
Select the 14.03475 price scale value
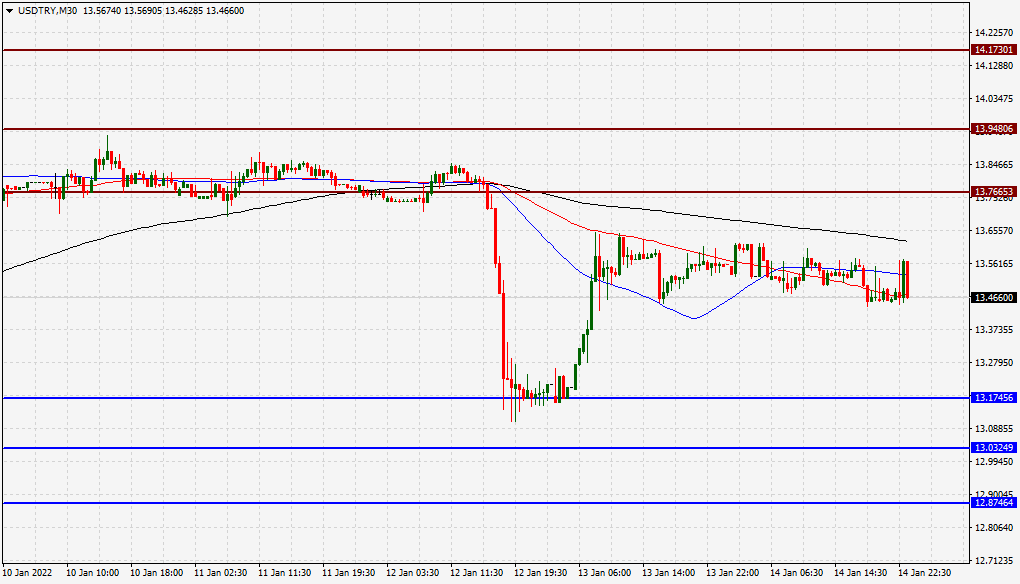click(994, 99)
